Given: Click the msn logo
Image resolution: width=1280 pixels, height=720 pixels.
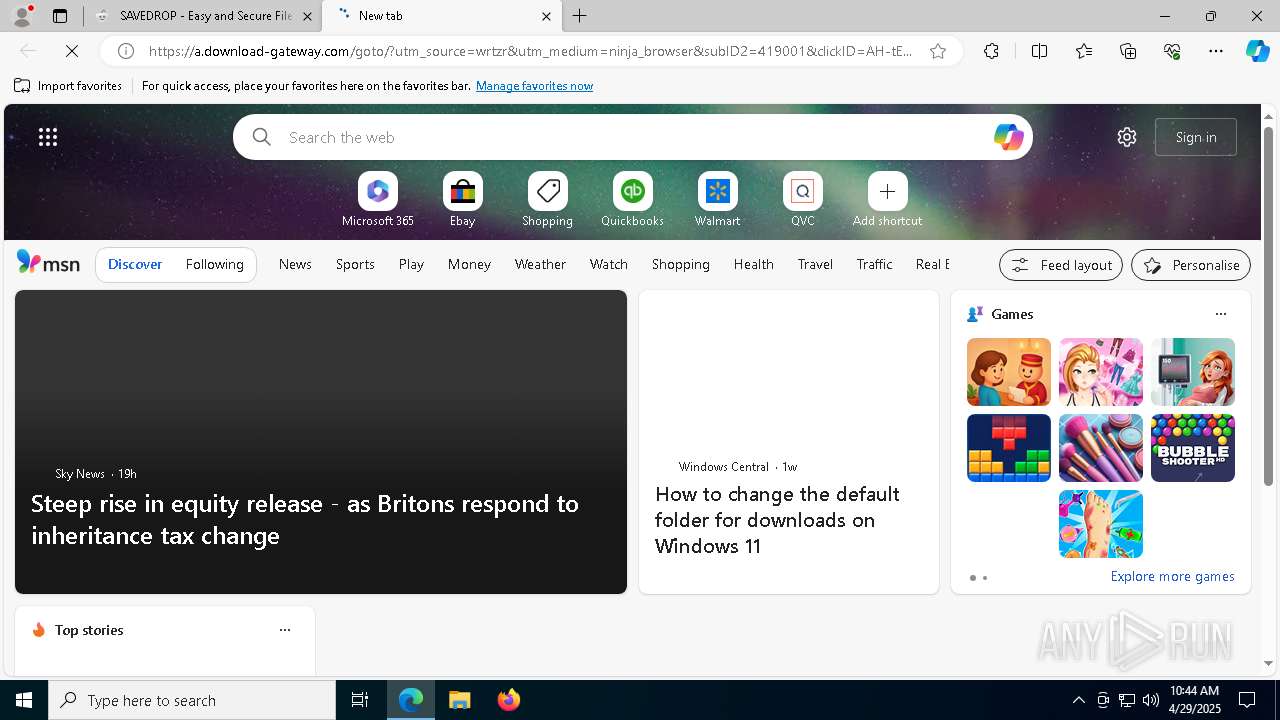Looking at the screenshot, I should [48, 263].
